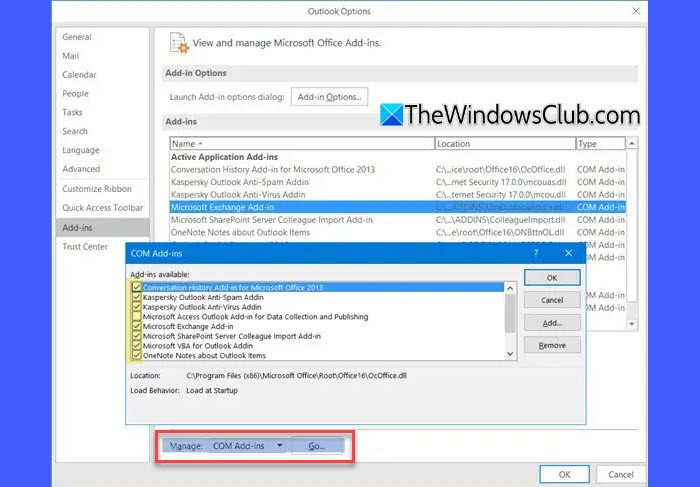Click the Remove button

tap(552, 345)
